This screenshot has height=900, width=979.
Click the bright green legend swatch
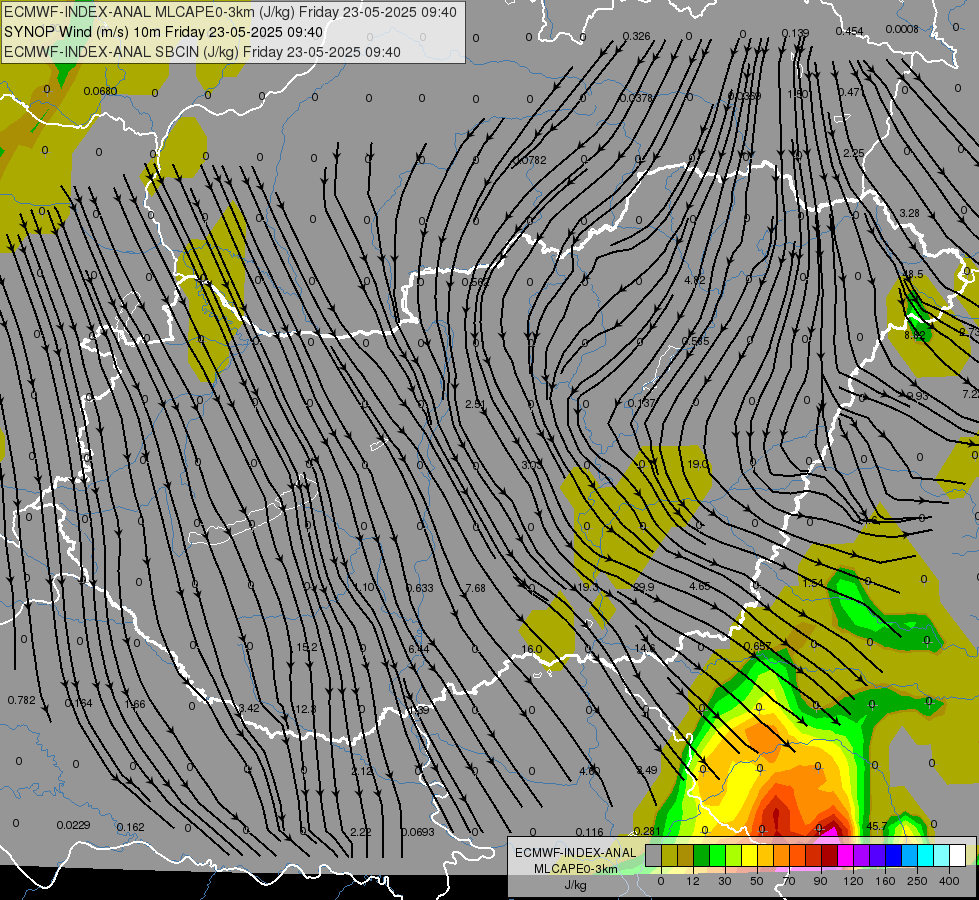[x=718, y=856]
